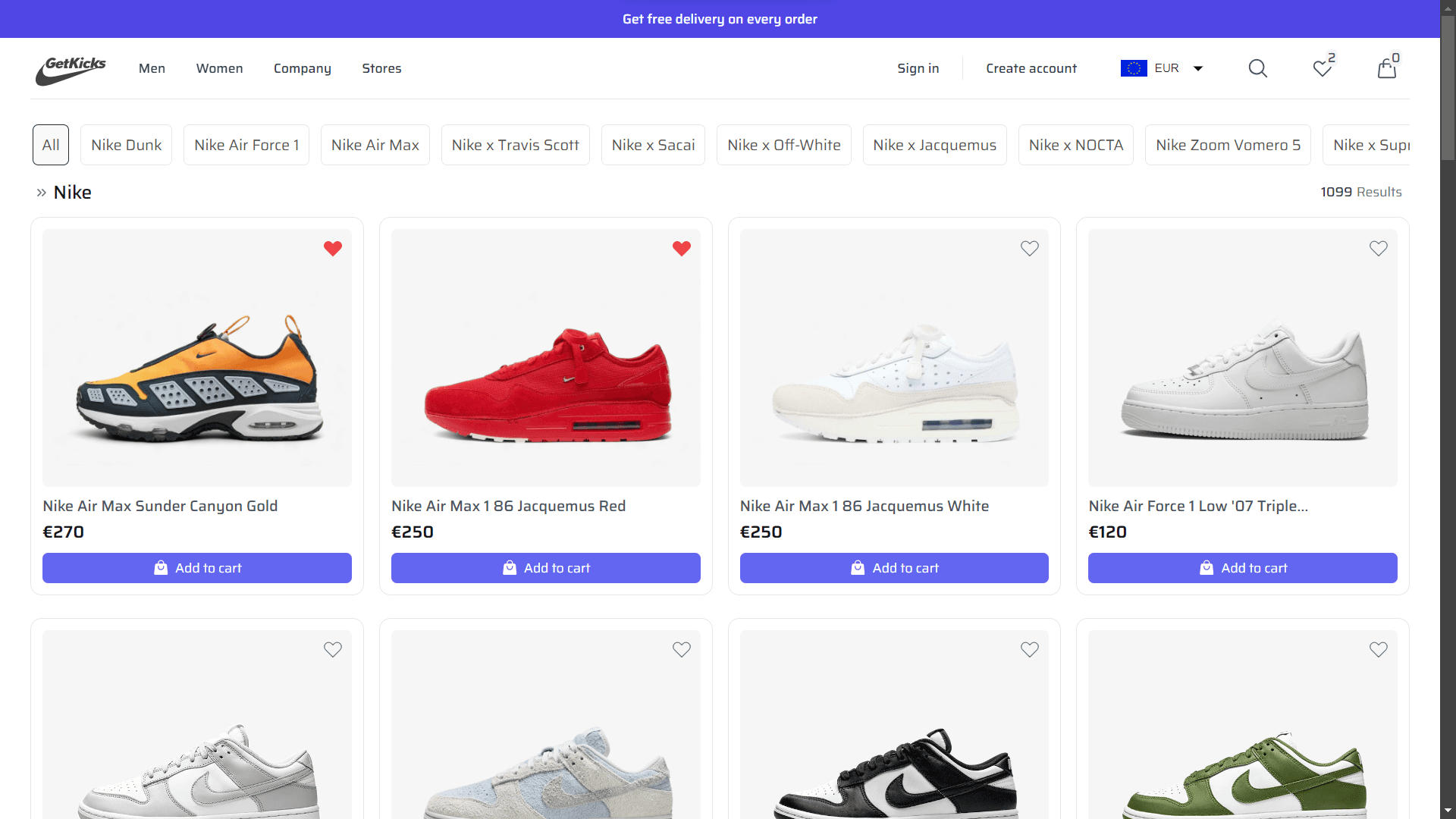Image resolution: width=1456 pixels, height=819 pixels.
Task: Add Nike Air Max 1 86 Jacquemus Red to cart
Action: tap(546, 568)
